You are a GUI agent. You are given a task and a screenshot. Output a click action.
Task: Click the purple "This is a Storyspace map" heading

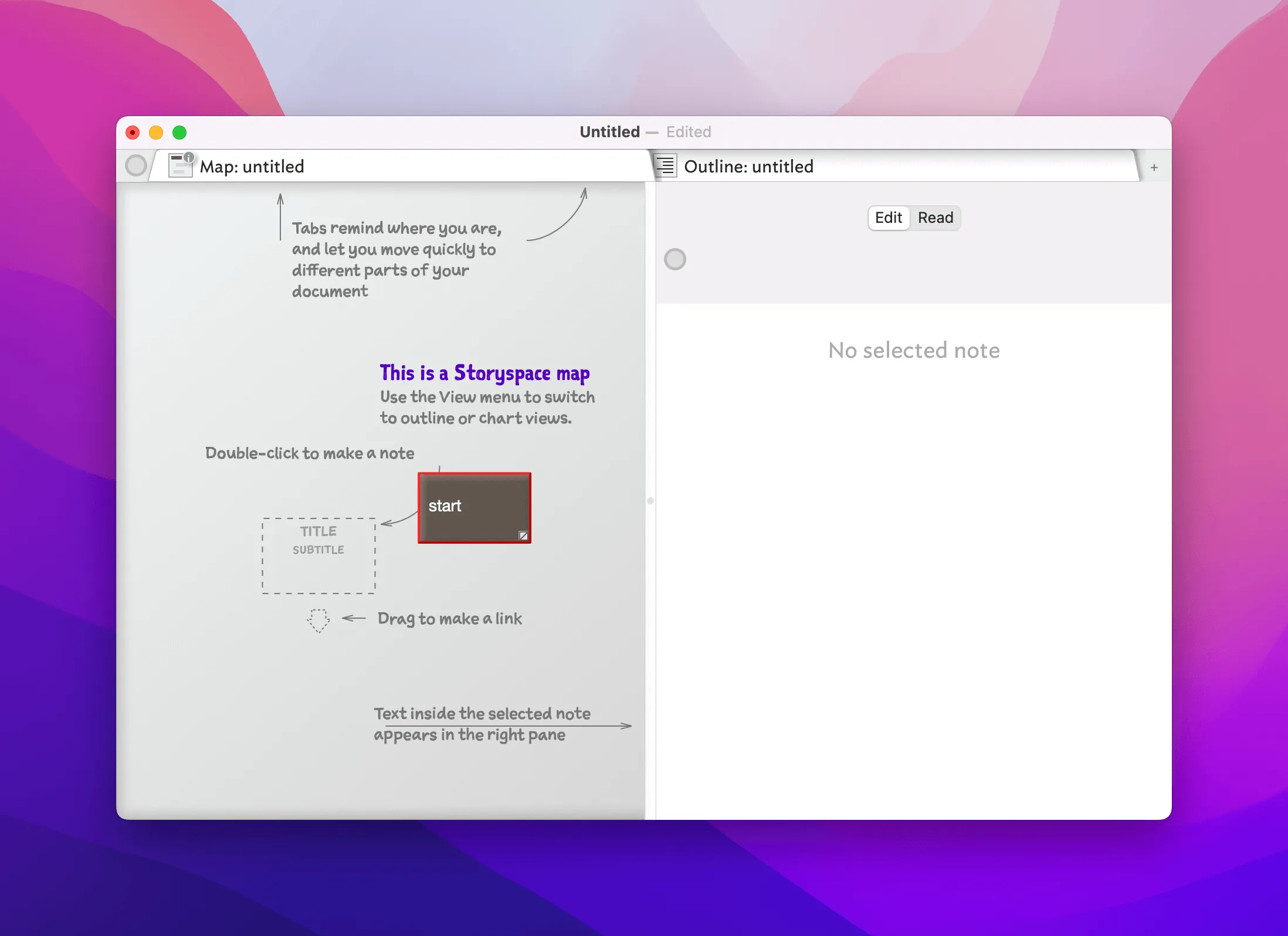[x=484, y=373]
